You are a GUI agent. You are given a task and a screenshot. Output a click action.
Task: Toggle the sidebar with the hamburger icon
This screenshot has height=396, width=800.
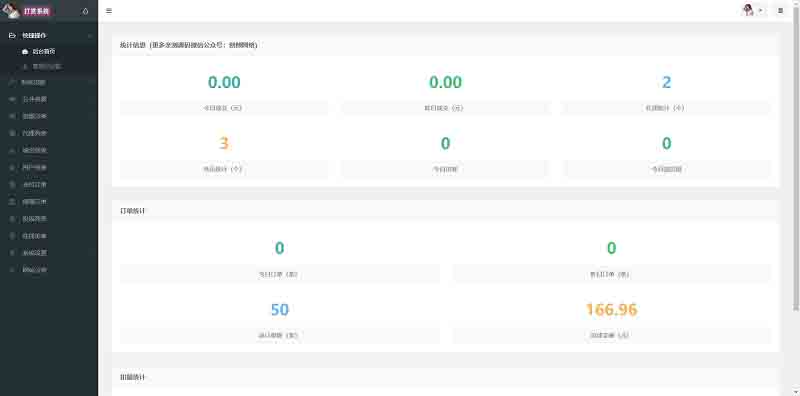pyautogui.click(x=109, y=11)
